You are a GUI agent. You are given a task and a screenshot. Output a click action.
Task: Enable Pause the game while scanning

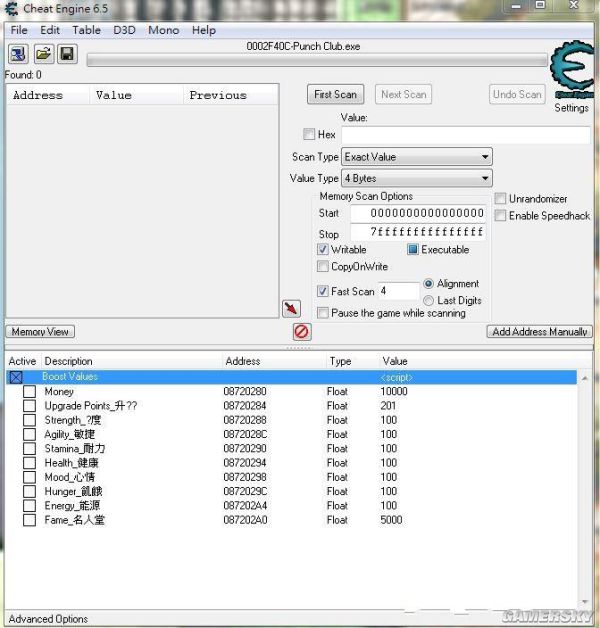(x=322, y=313)
